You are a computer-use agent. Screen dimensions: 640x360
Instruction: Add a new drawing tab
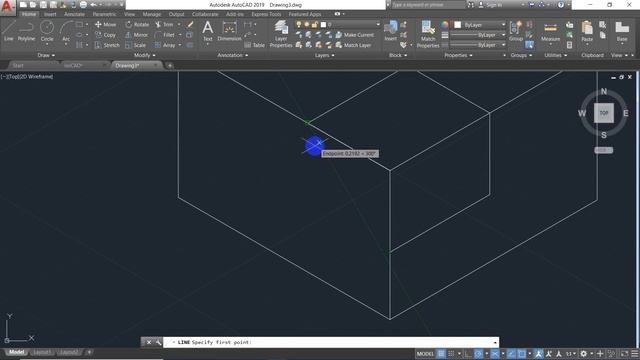click(x=170, y=65)
